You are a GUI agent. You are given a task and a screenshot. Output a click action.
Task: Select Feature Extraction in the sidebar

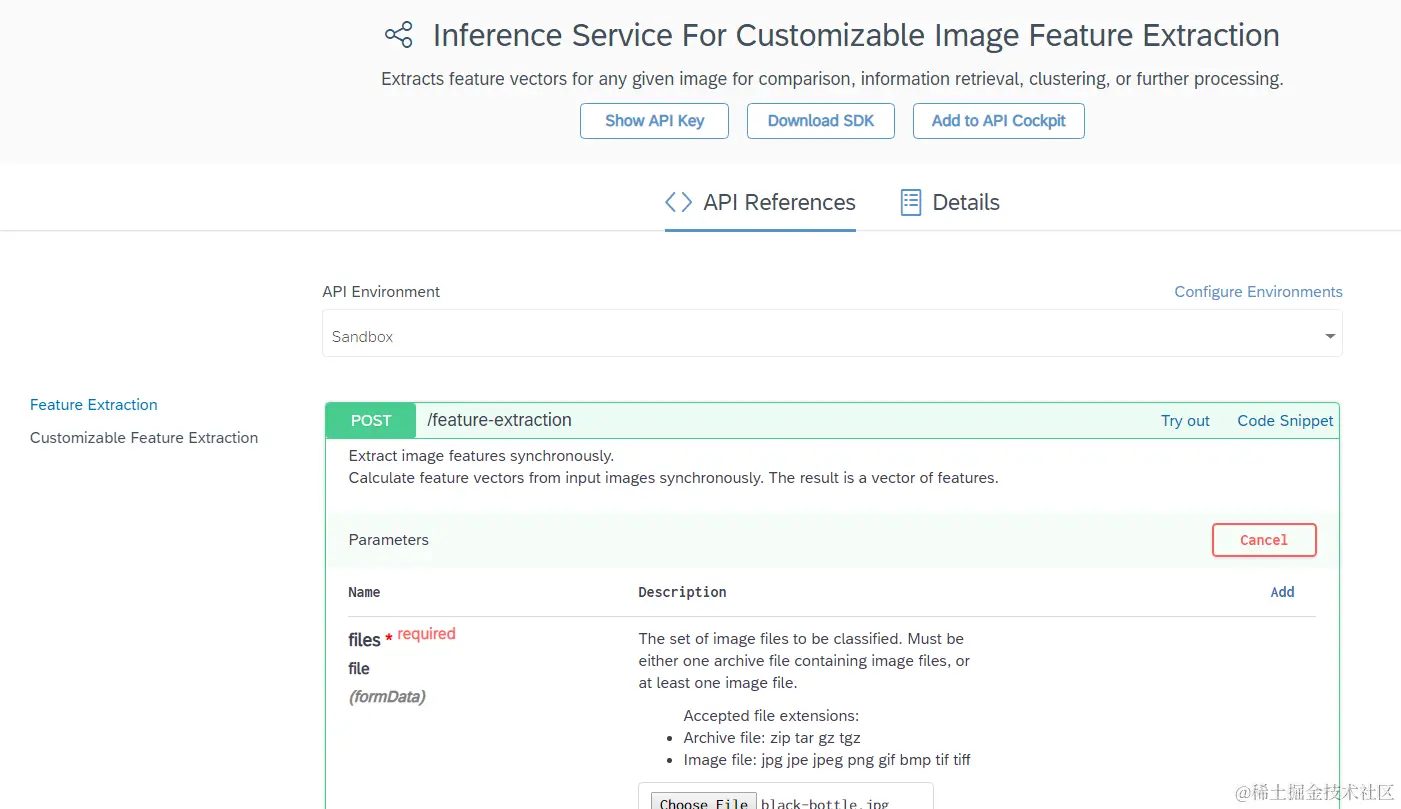pos(94,405)
